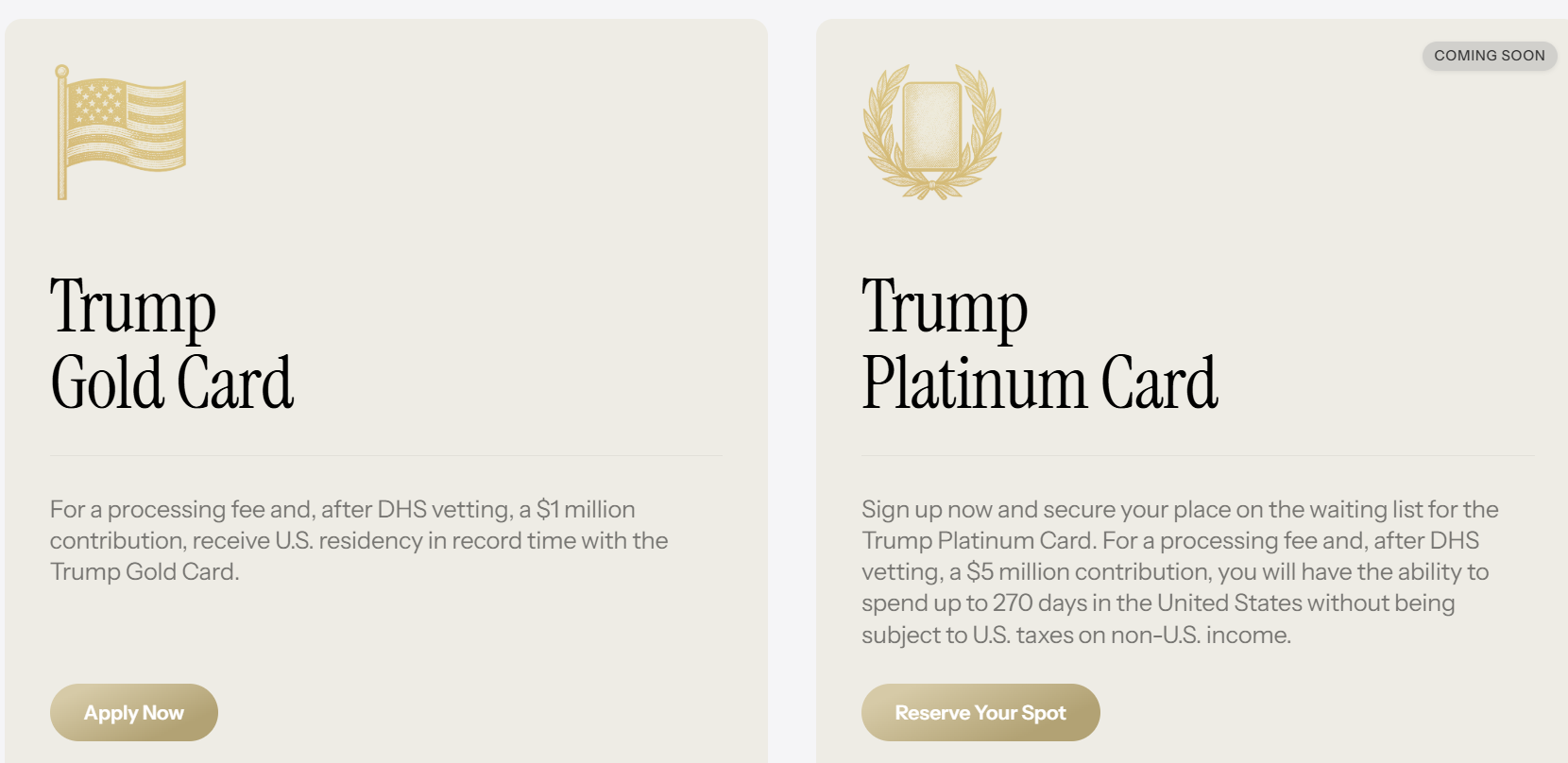Click the stars section of the flag icon

[99, 102]
